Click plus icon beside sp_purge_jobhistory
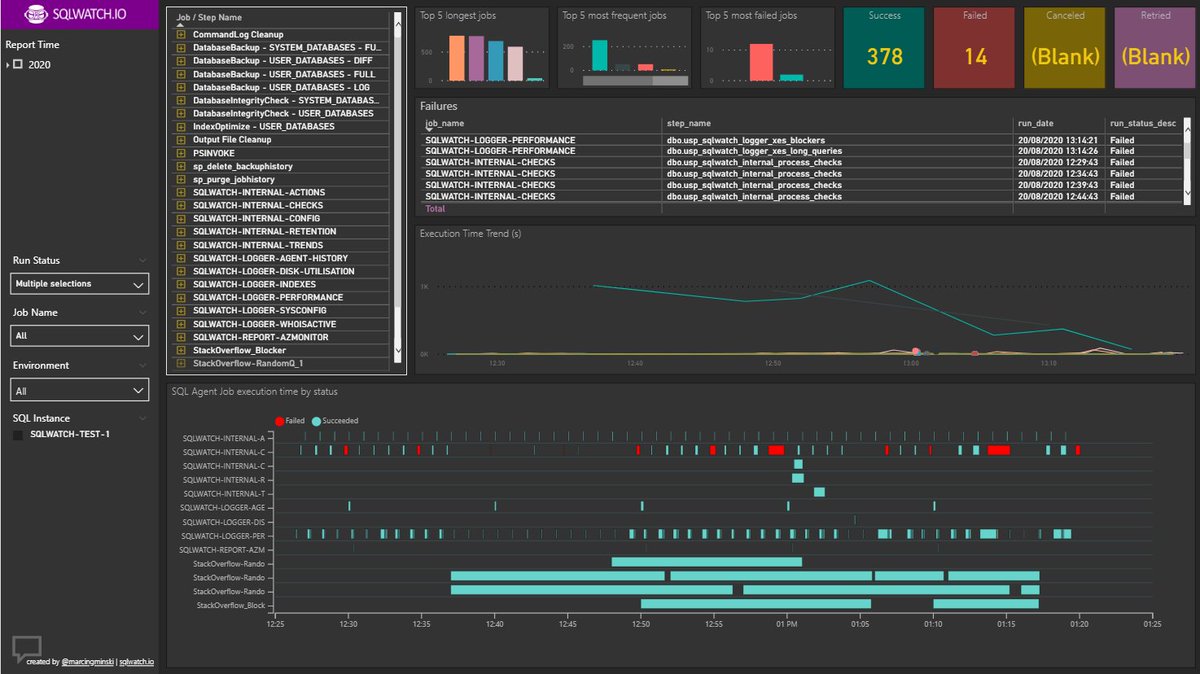Screen dimensions: 1200x674 tap(181, 179)
